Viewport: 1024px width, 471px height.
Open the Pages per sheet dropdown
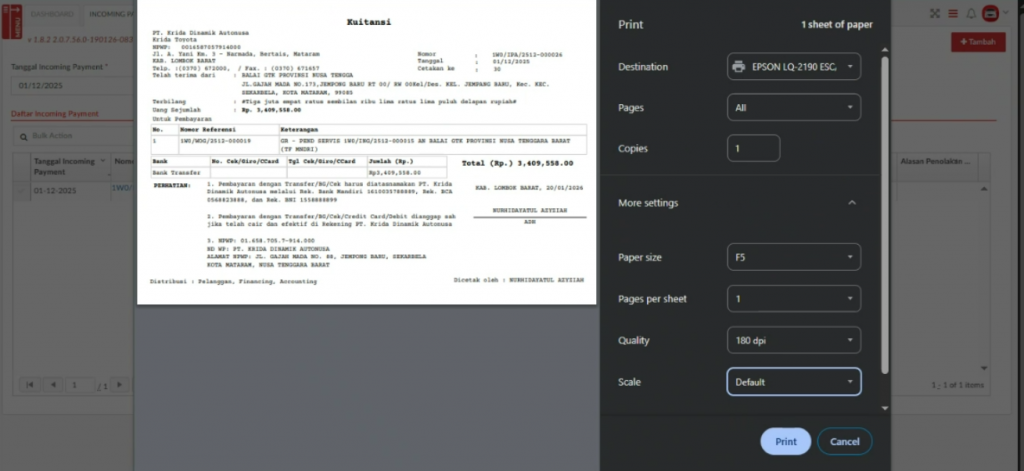click(793, 299)
